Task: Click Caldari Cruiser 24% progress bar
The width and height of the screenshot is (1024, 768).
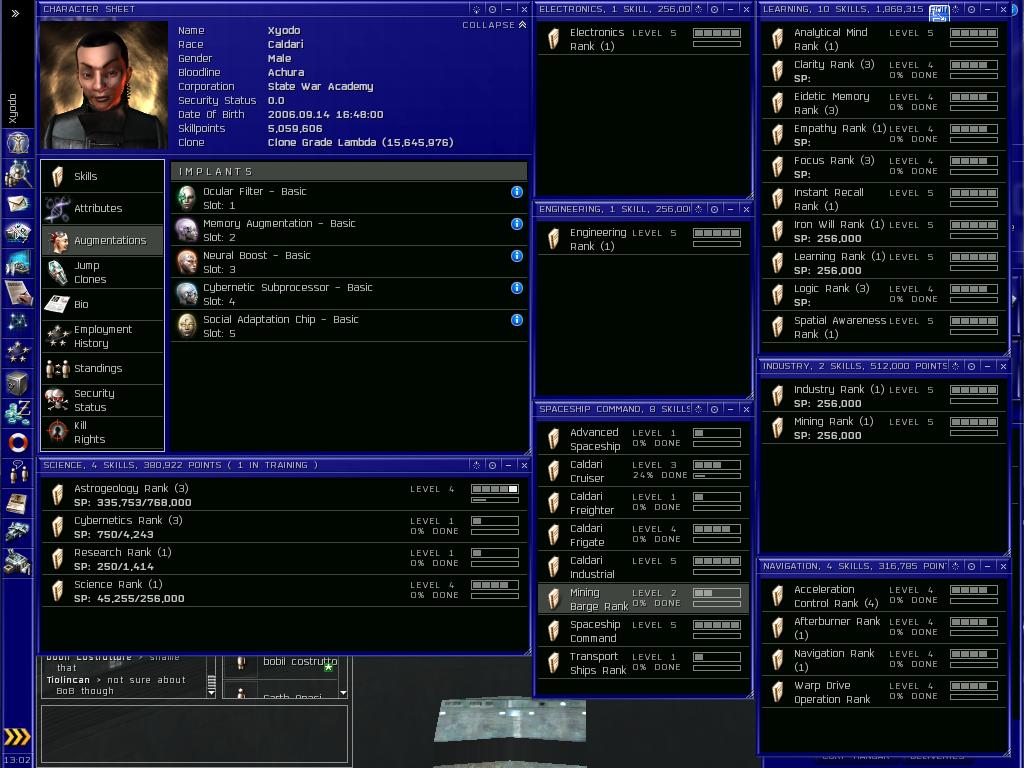Action: [717, 476]
